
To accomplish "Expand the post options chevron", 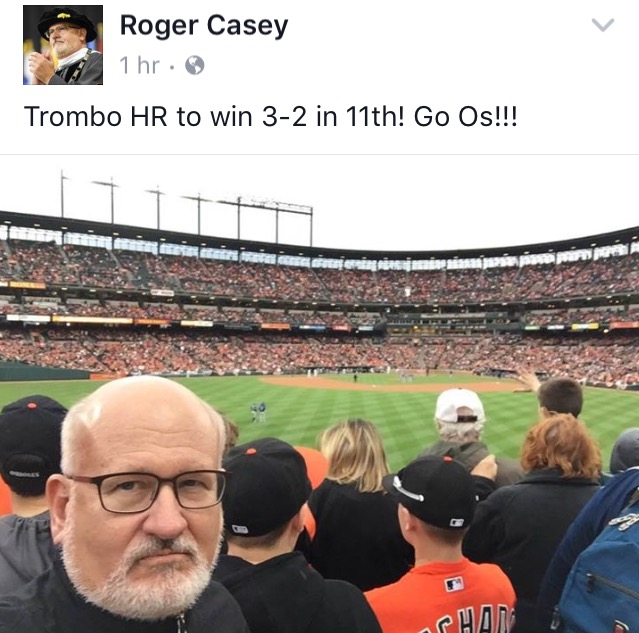I will [603, 25].
